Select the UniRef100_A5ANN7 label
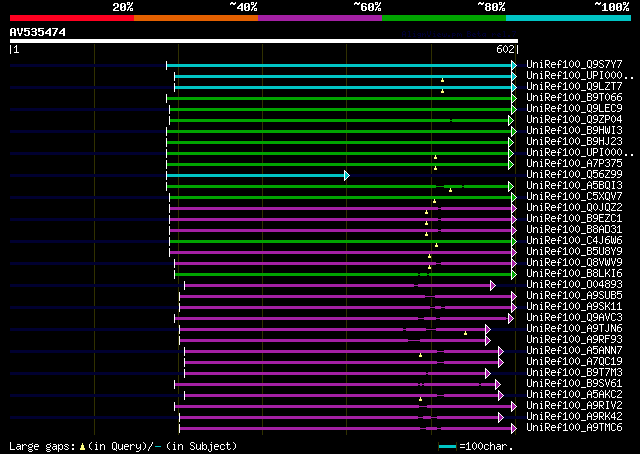 click(x=574, y=351)
